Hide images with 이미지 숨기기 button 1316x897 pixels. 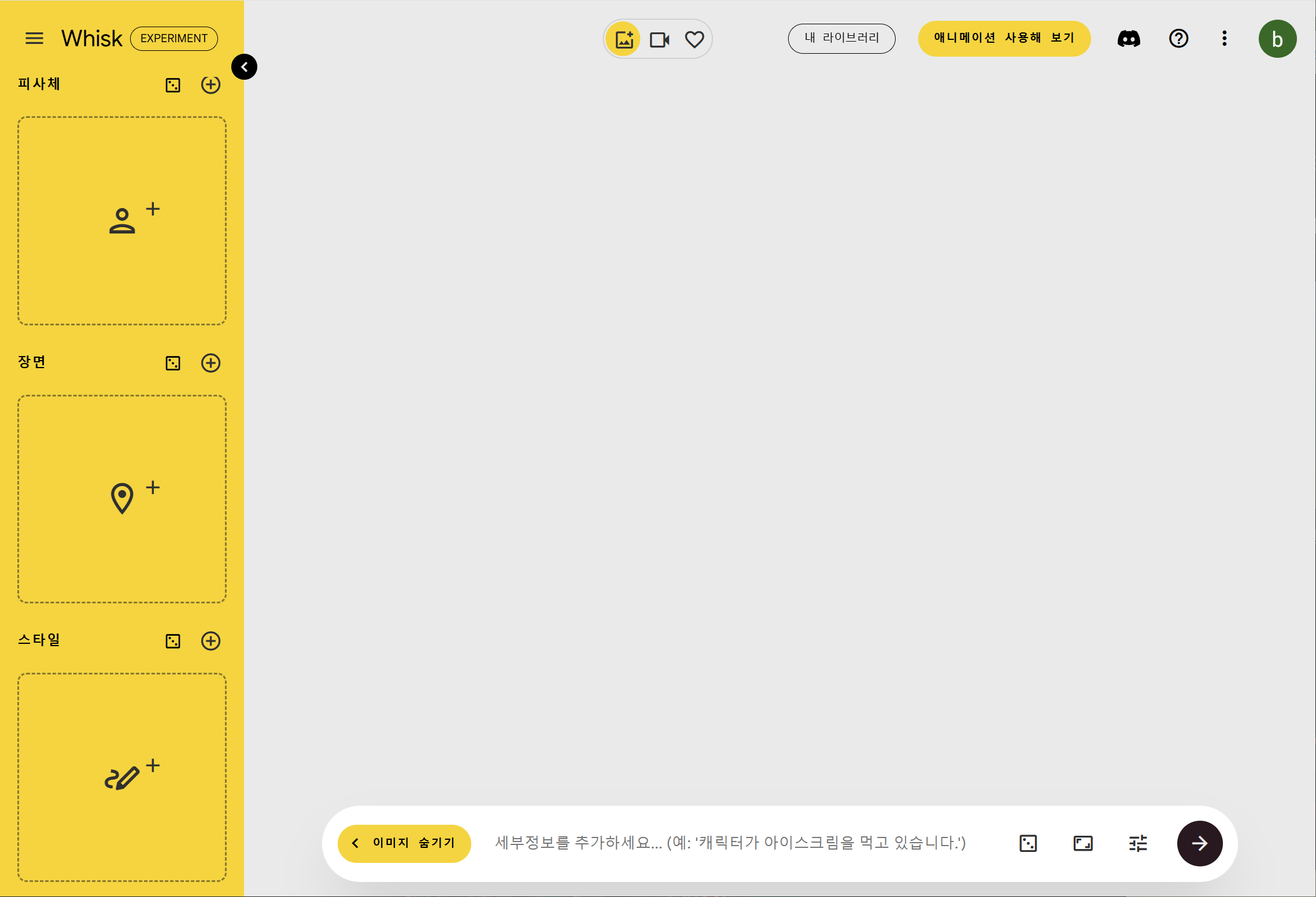coord(404,843)
